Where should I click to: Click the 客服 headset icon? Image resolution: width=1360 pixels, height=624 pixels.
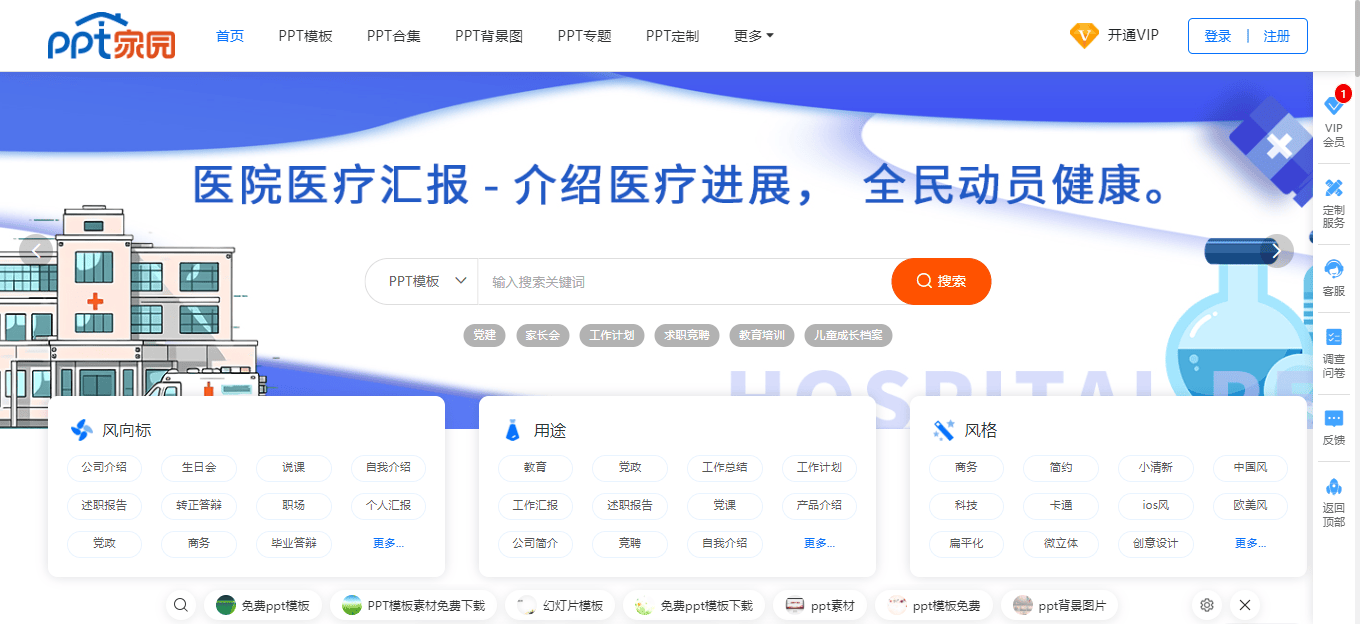pos(1333,269)
